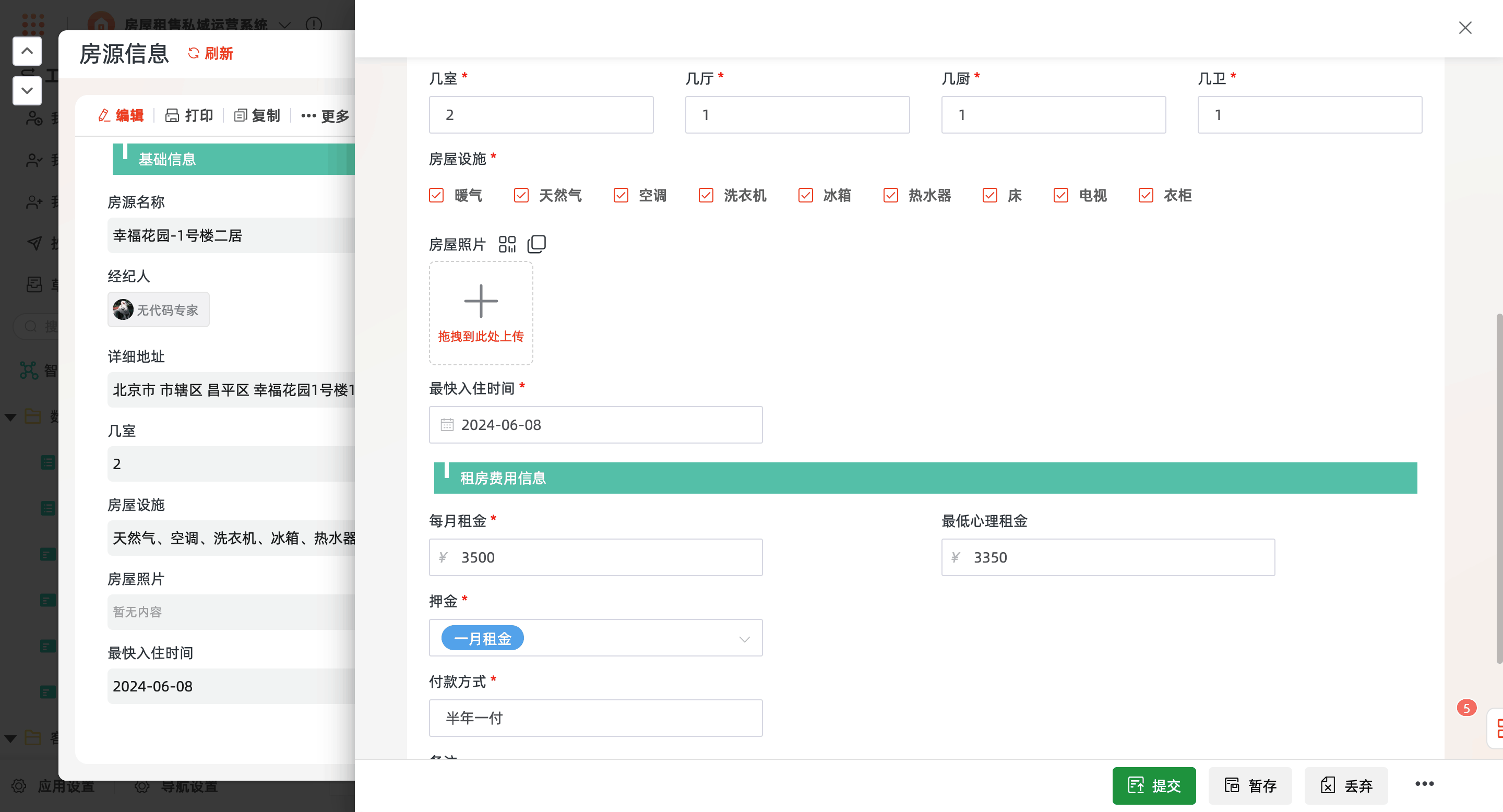Toggle the 洗衣机 checkbox
This screenshot has height=812, width=1503.
pos(706,195)
